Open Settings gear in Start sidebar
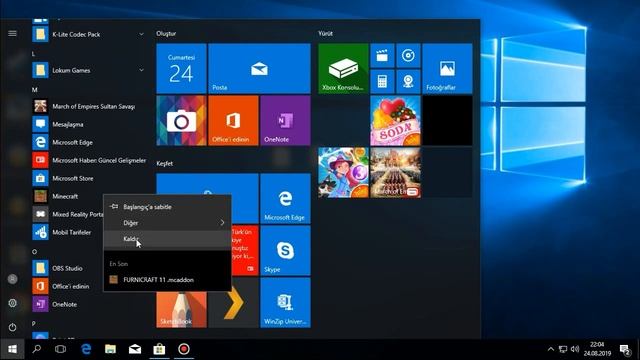 [12, 303]
